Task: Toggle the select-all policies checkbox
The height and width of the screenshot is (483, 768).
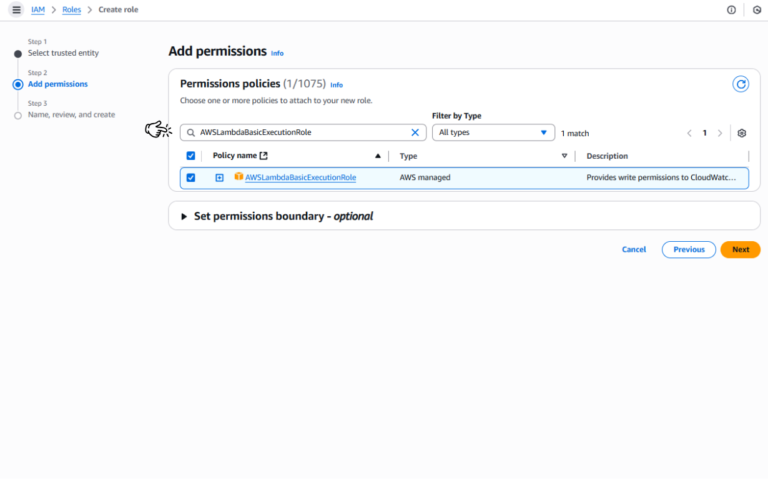Action: [x=191, y=156]
